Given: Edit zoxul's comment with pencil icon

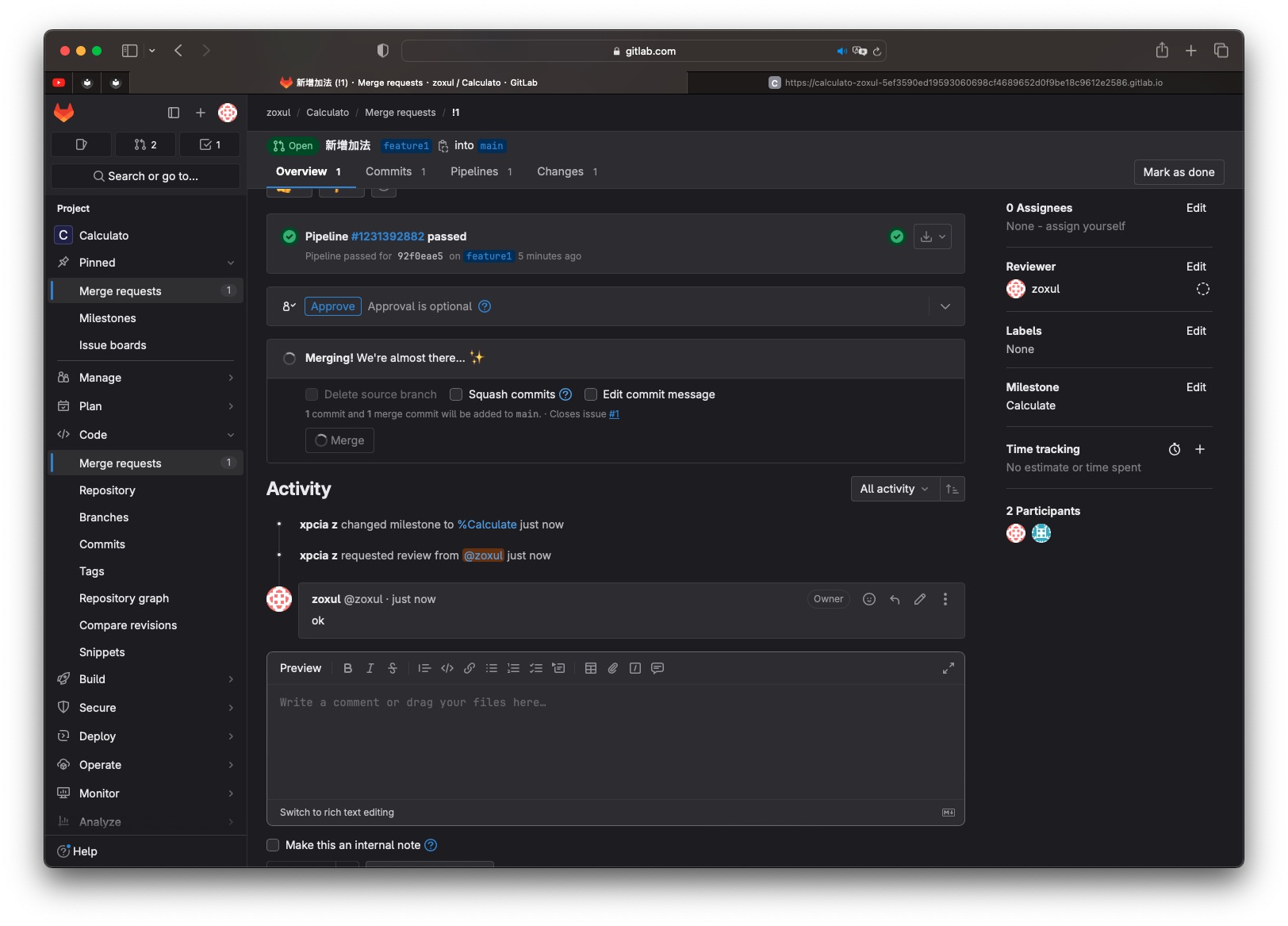Looking at the screenshot, I should (920, 599).
